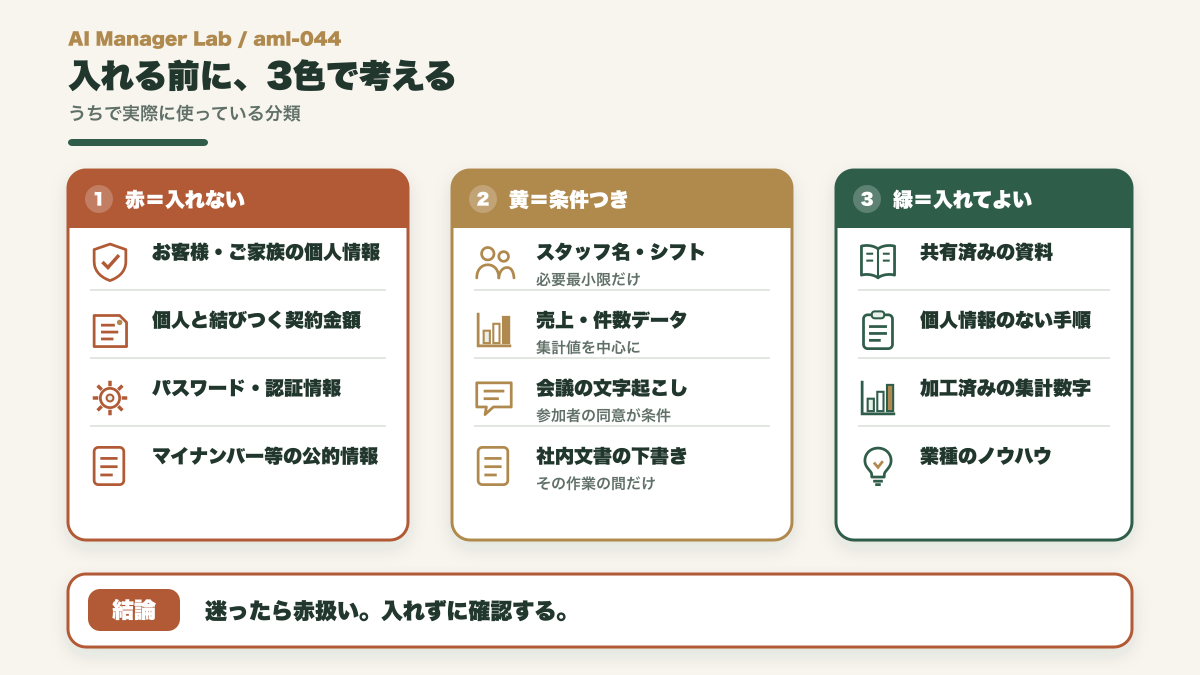Click the text マイナンバー等の公的情報
This screenshot has height=675, width=1200.
click(x=265, y=456)
